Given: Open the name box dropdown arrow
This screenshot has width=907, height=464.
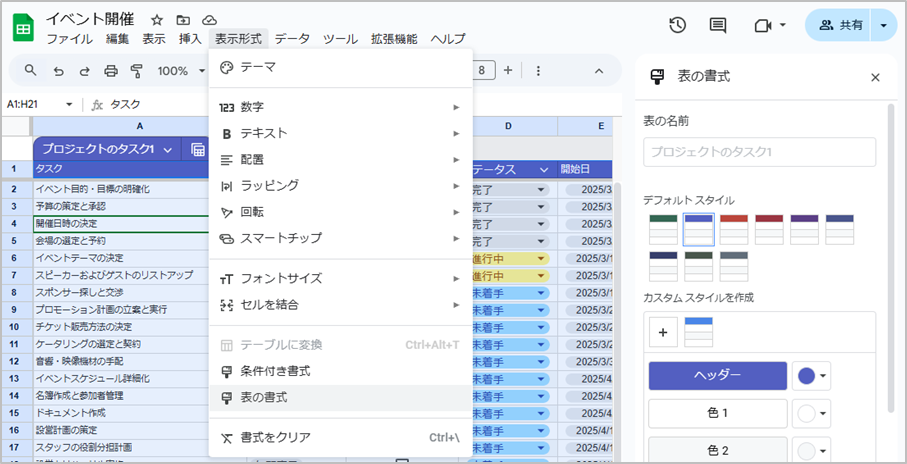Looking at the screenshot, I should coord(69,105).
